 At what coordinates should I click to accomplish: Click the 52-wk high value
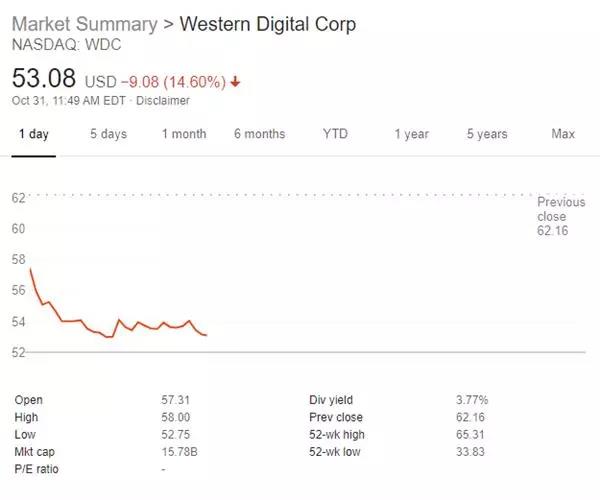click(x=471, y=435)
